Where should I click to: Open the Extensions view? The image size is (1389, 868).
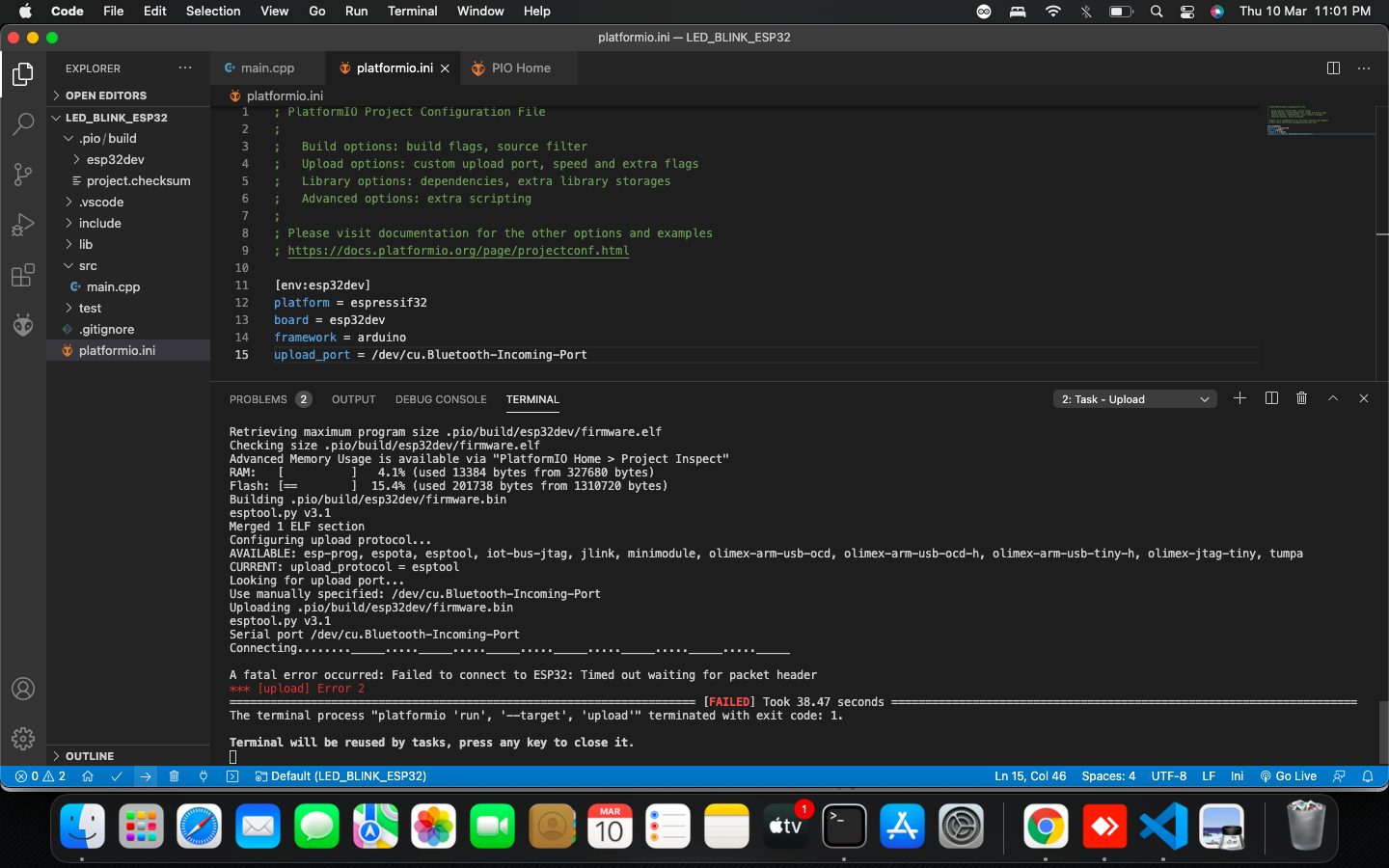coord(23,275)
